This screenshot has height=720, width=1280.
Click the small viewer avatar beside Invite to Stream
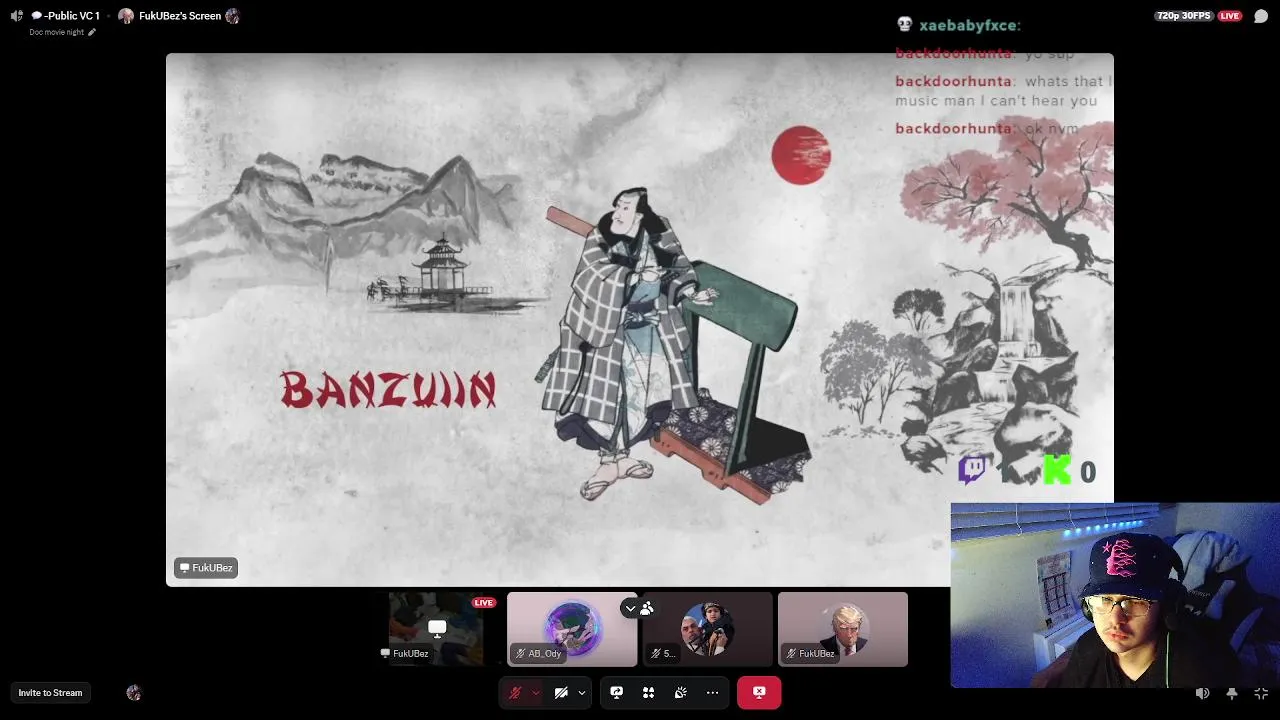tap(134, 693)
